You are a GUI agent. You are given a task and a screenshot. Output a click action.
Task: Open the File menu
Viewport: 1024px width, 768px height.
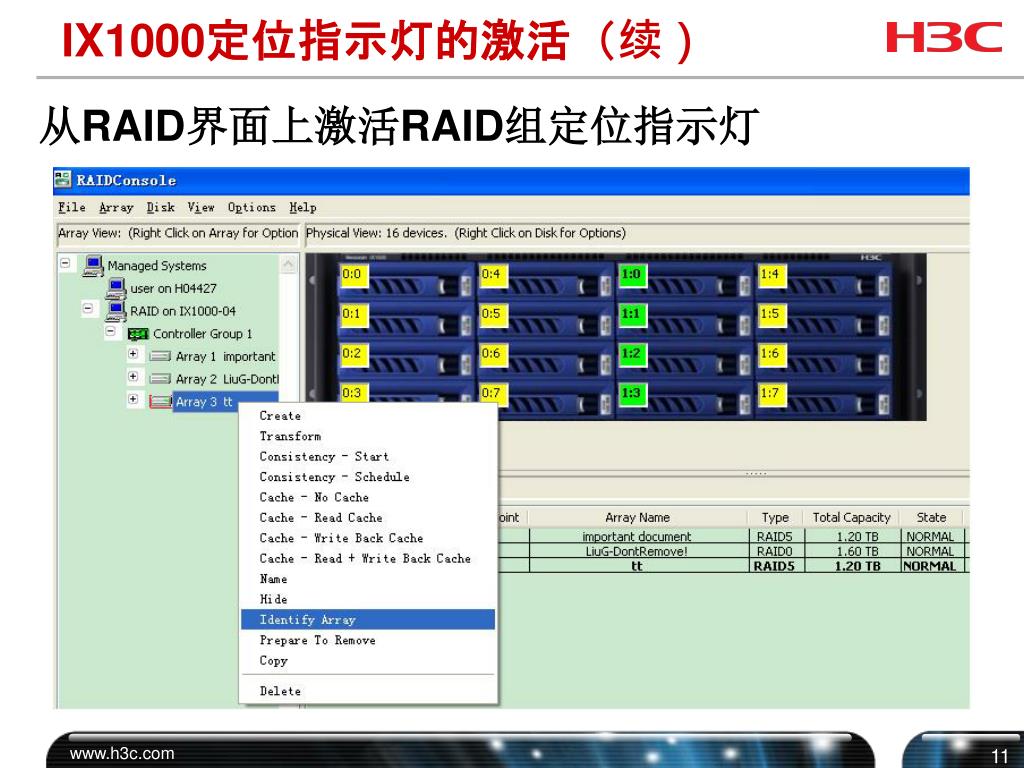coord(72,208)
